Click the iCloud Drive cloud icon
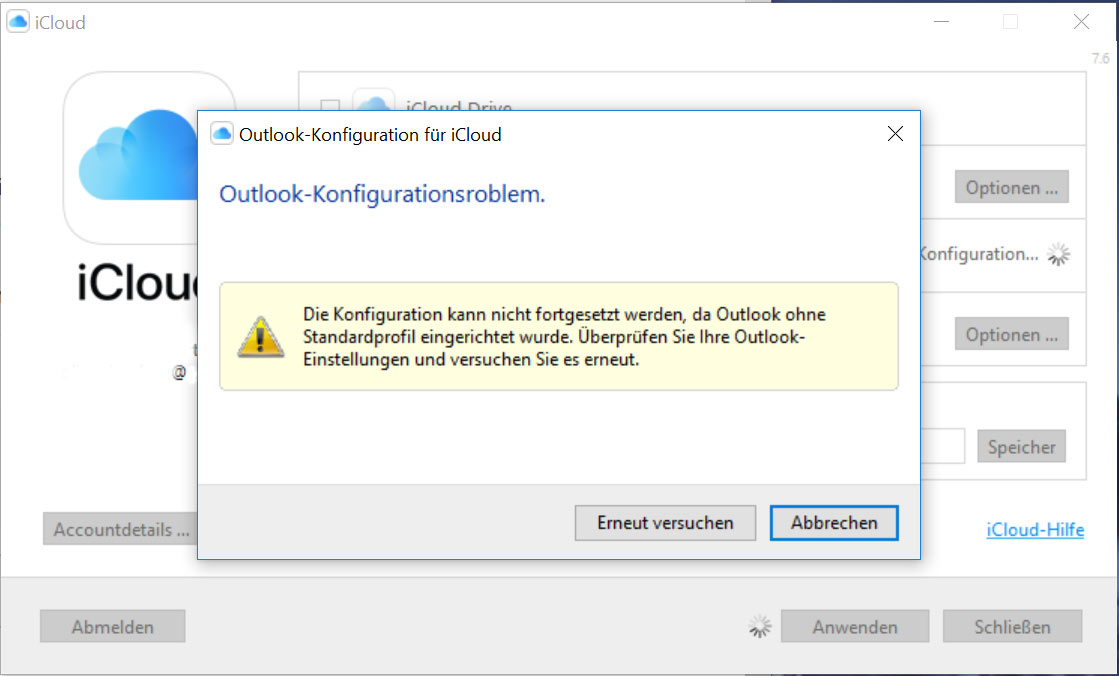1119x676 pixels. [374, 104]
